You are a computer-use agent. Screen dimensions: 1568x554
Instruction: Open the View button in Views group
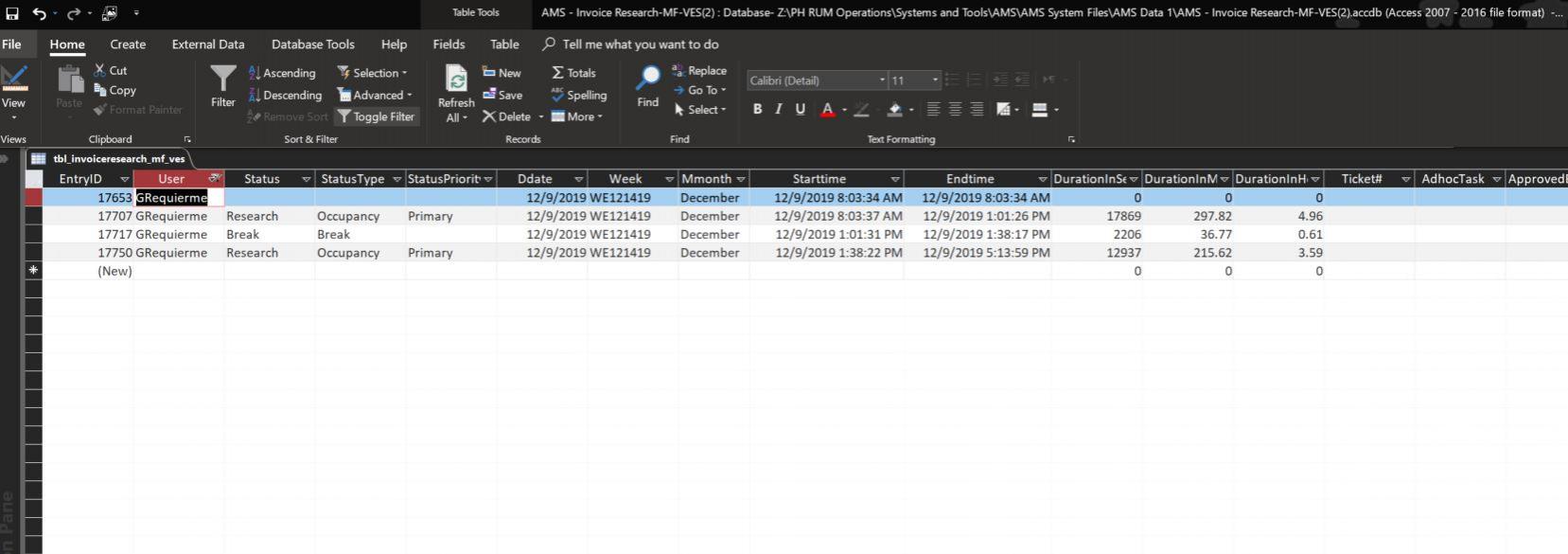[14, 93]
